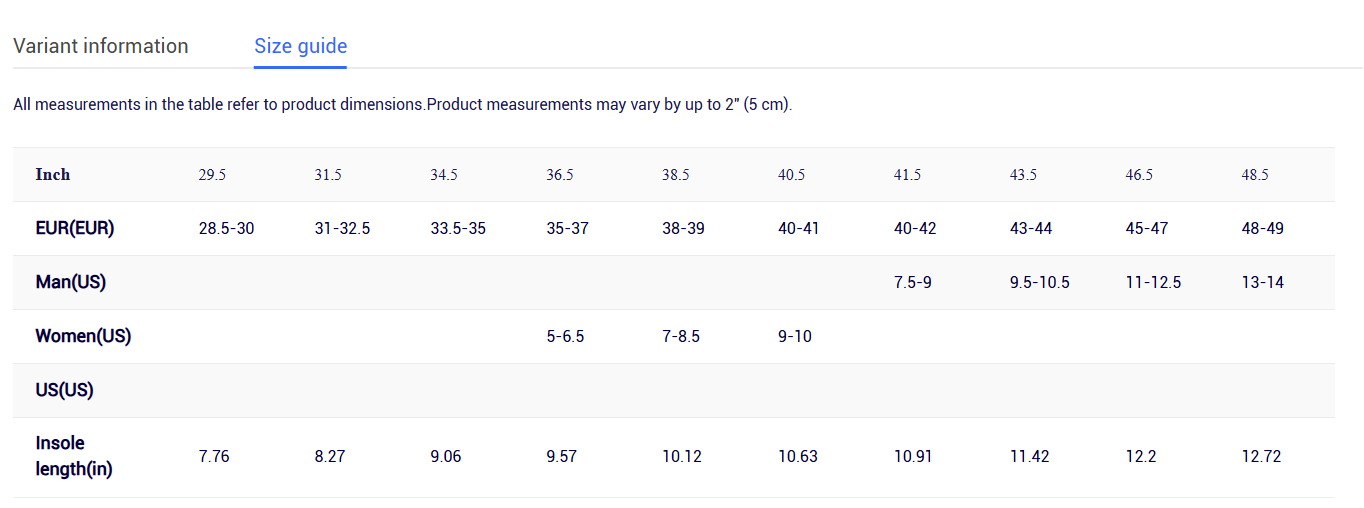
Task: Click the Women(US) row label
Action: pyautogui.click(x=83, y=336)
